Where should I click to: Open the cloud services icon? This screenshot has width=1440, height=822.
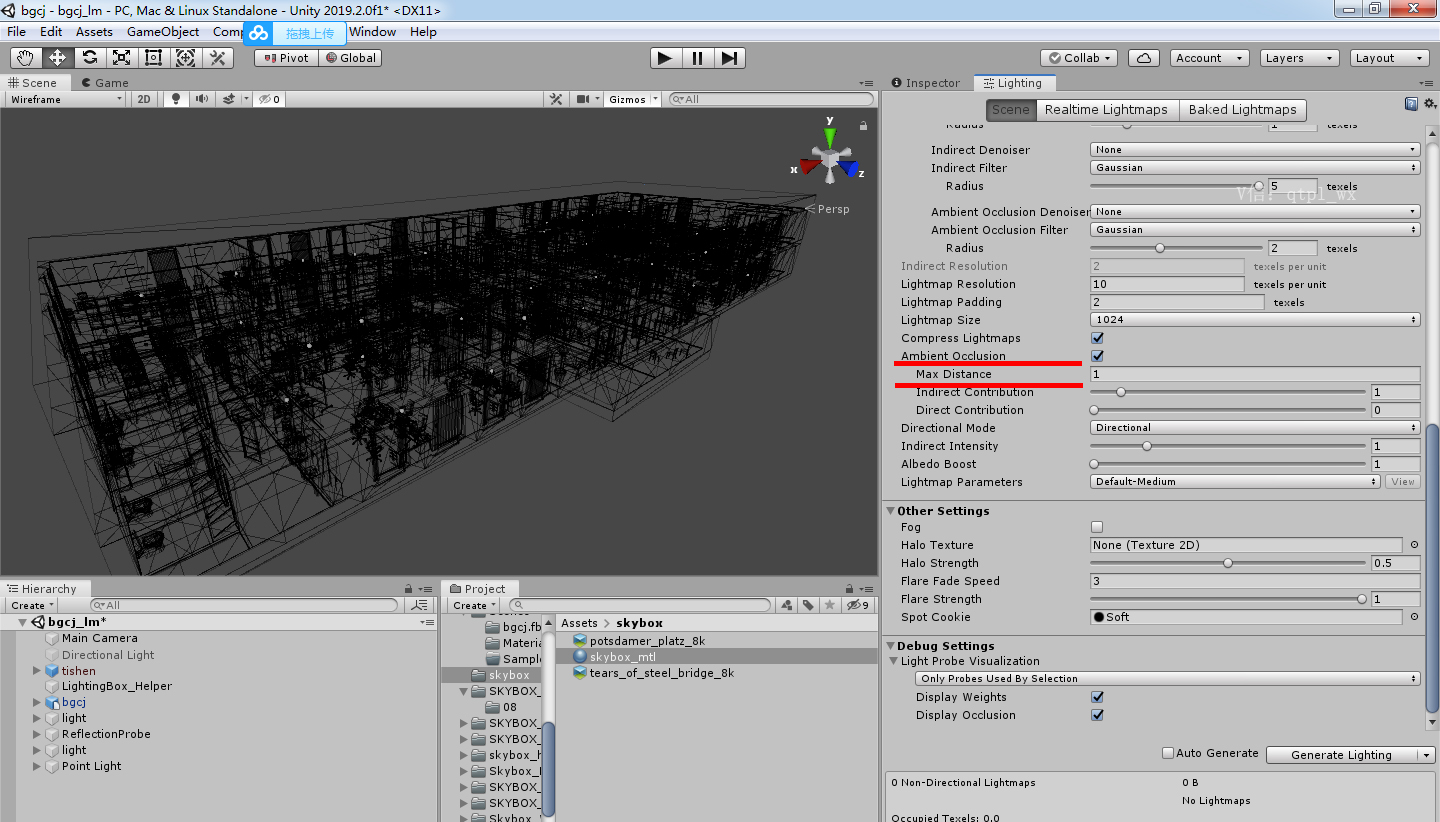[x=1142, y=58]
